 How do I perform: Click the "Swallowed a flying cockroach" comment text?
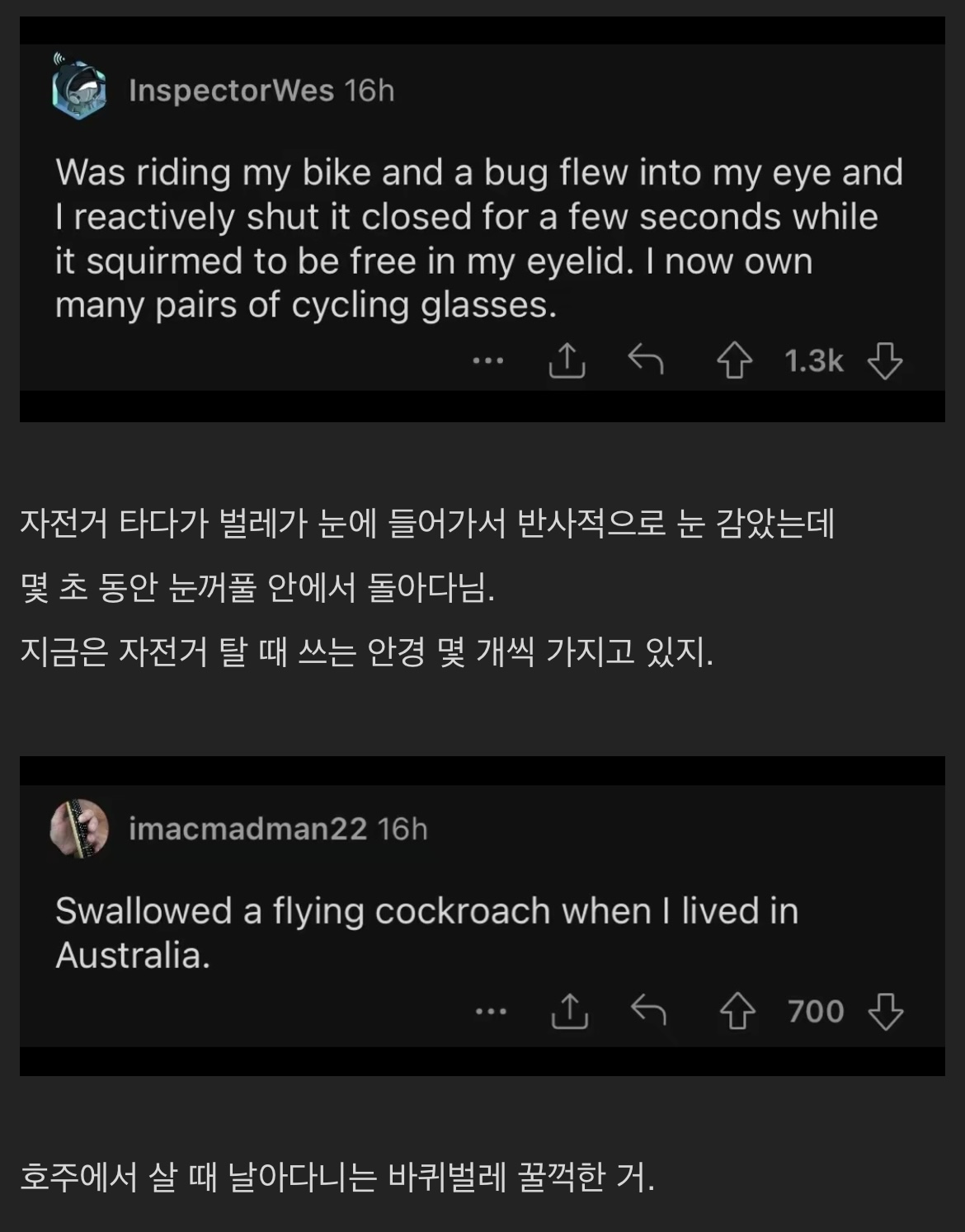click(x=426, y=933)
